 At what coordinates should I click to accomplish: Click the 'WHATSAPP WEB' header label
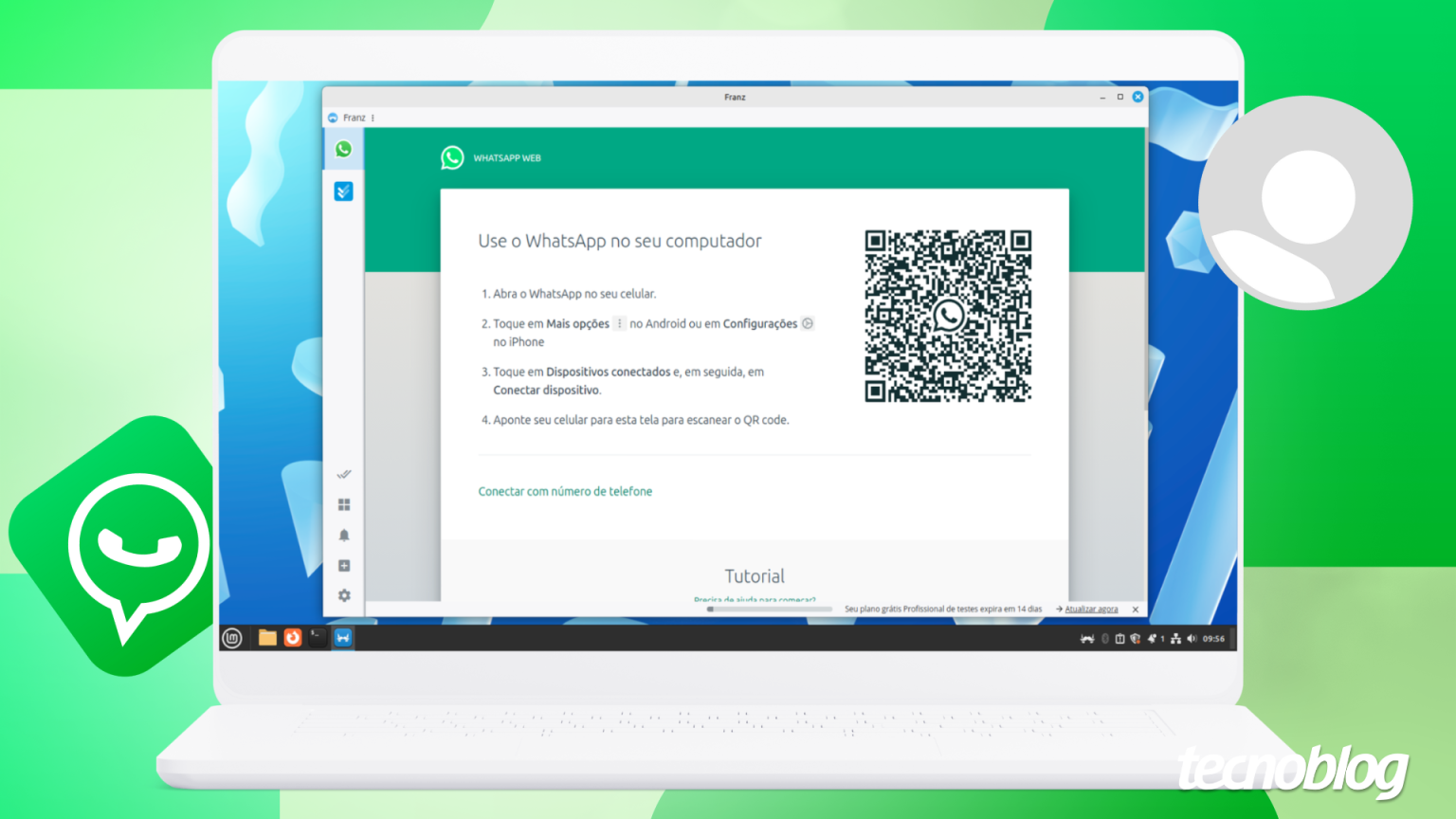click(x=507, y=158)
